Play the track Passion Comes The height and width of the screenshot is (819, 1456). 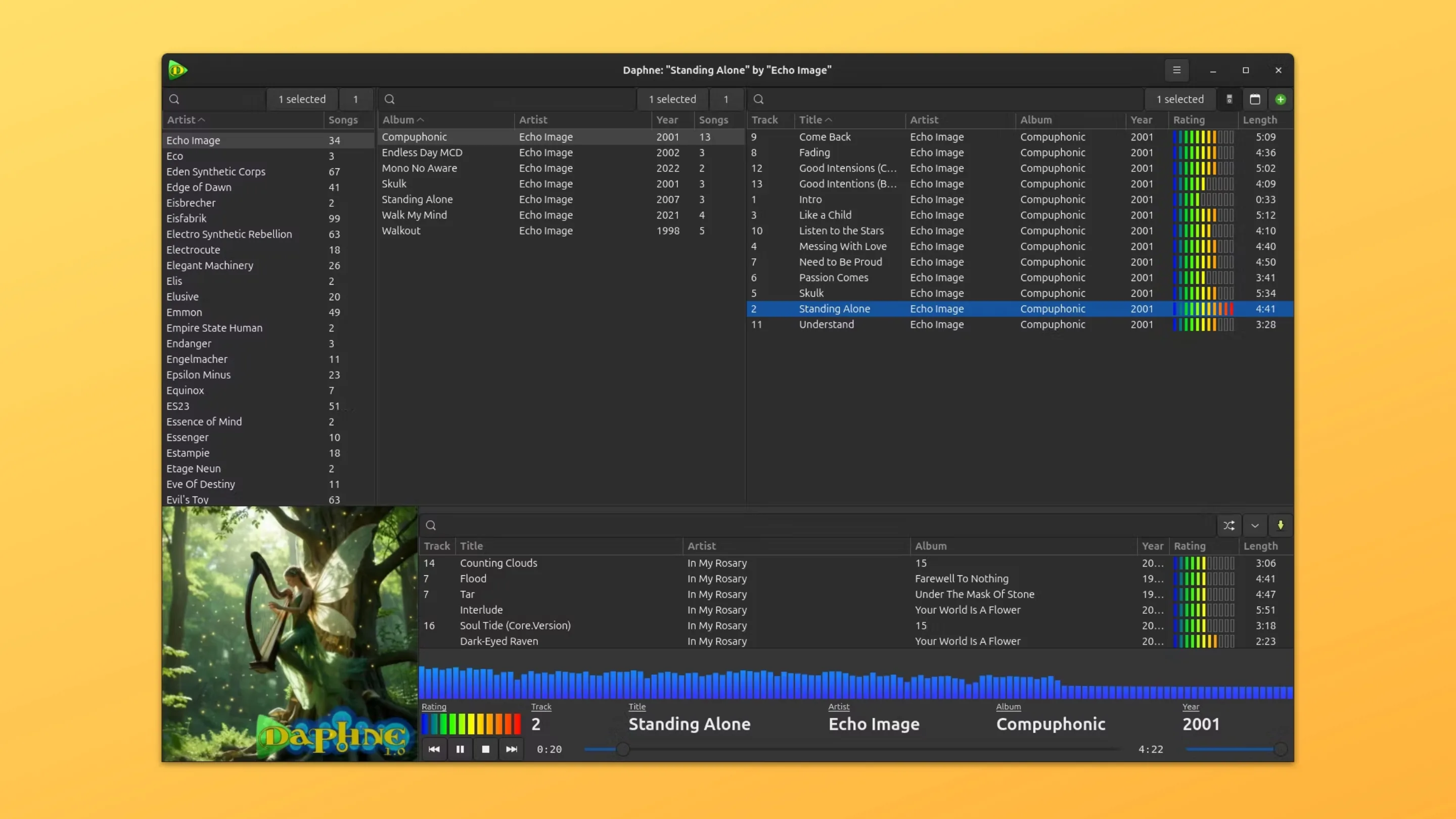point(834,278)
